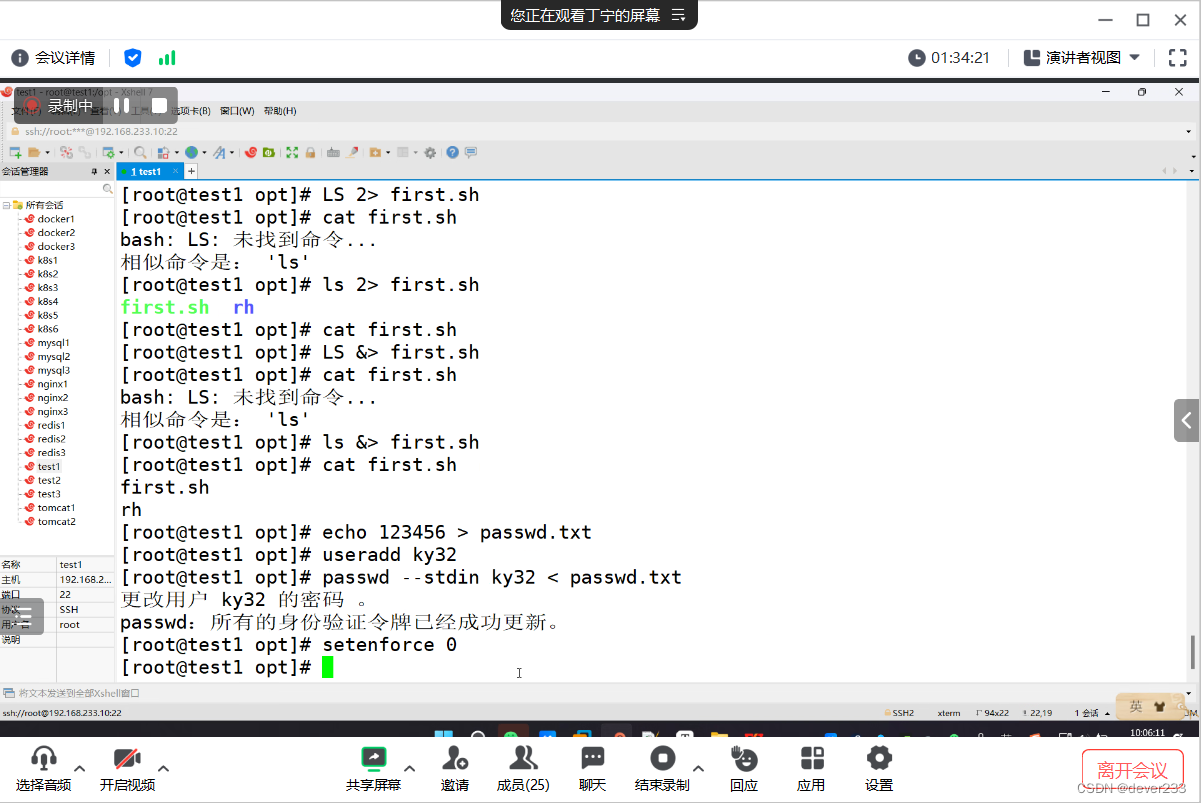Viewport: 1201px width, 803px height.
Task: Open font settings icon in toolbar
Action: (x=219, y=153)
